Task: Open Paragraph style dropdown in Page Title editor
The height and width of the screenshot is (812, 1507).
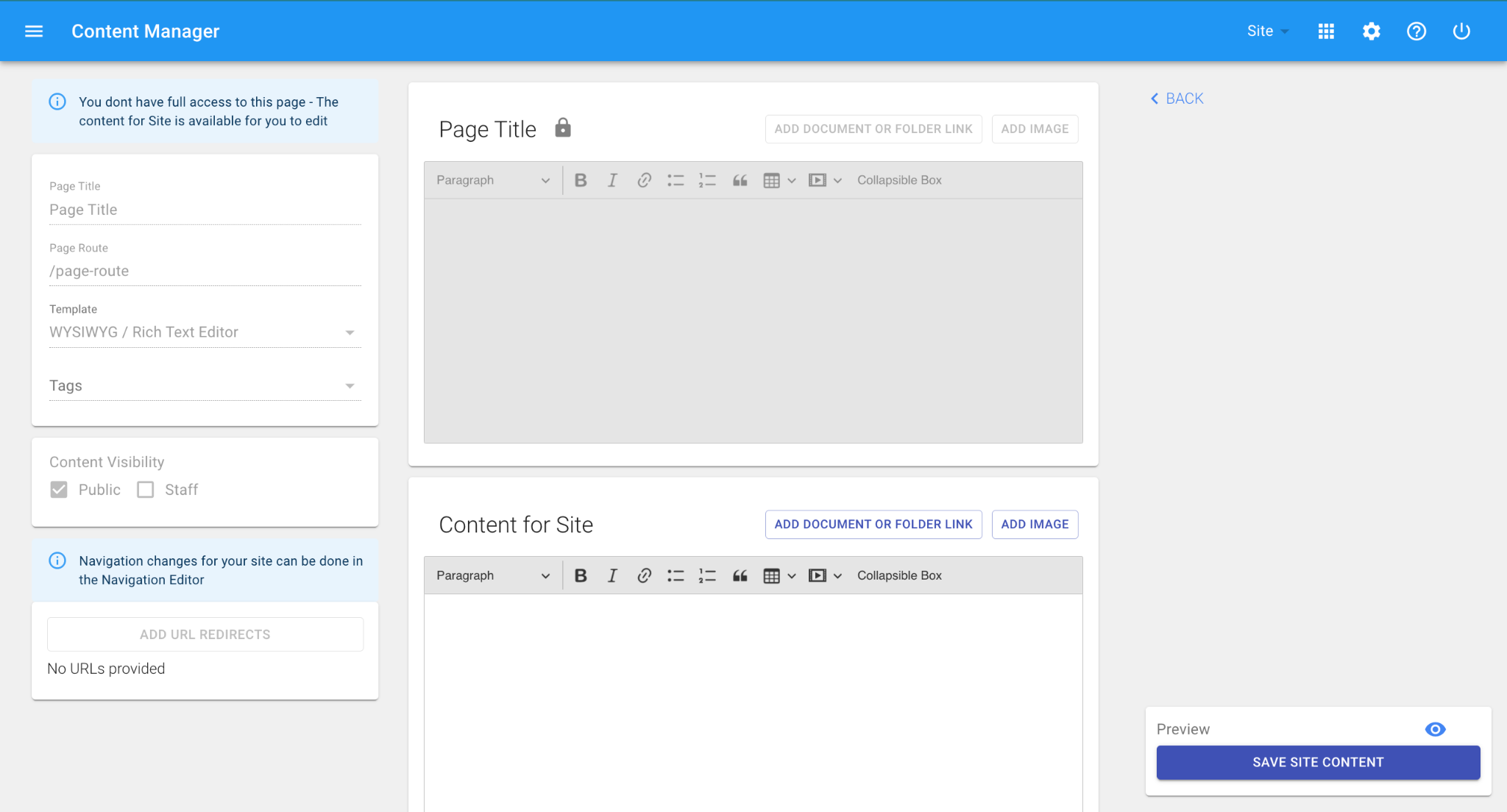Action: pos(493,180)
